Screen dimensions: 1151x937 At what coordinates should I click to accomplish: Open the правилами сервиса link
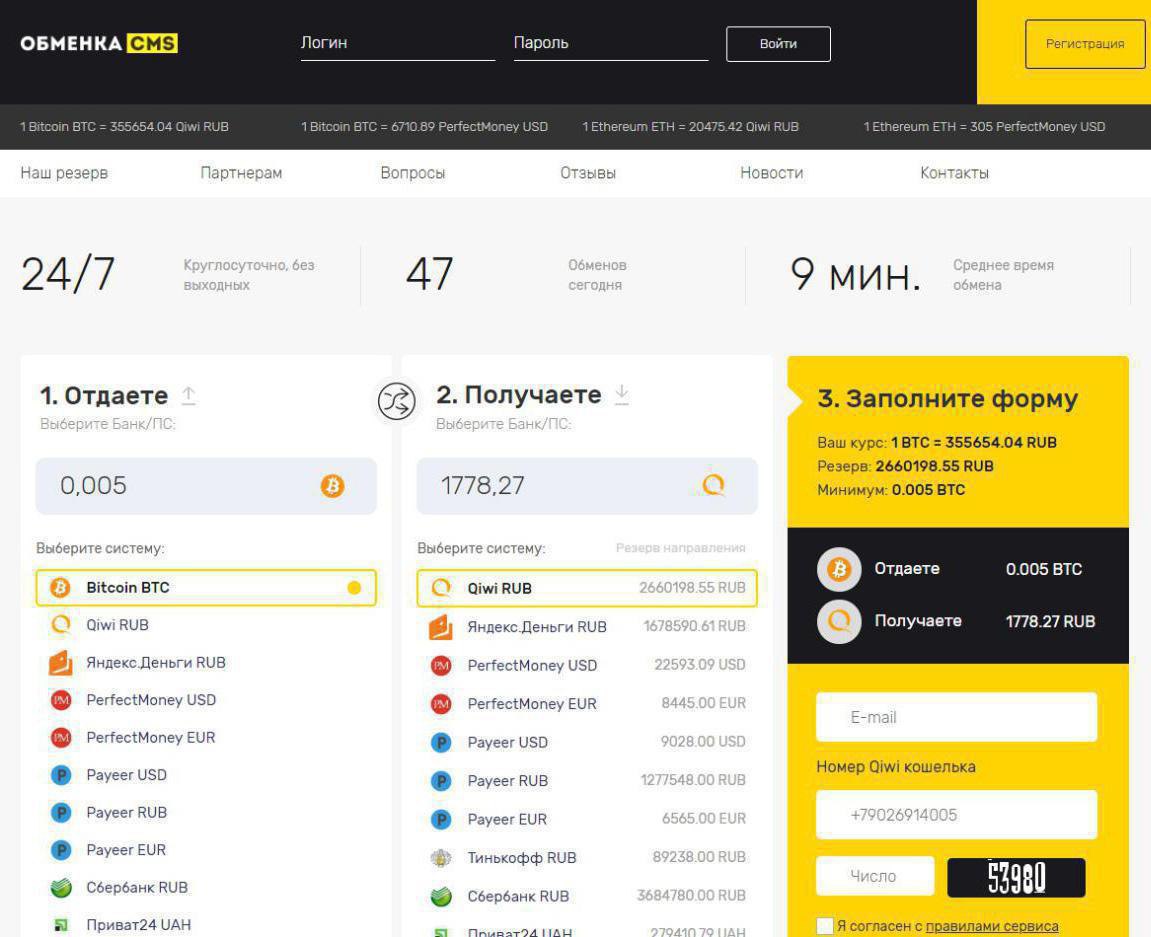992,927
